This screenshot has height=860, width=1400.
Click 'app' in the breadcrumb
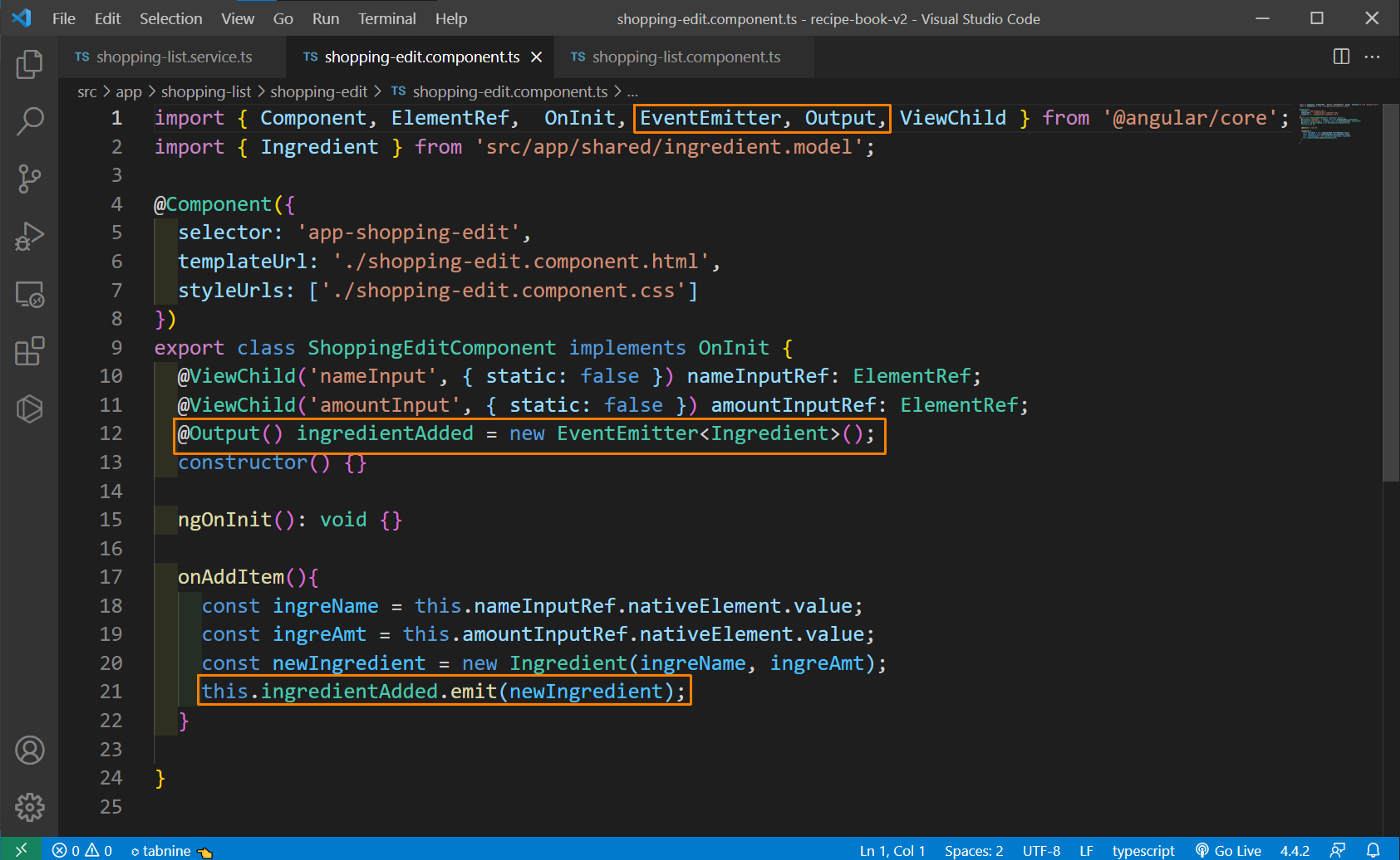129,91
